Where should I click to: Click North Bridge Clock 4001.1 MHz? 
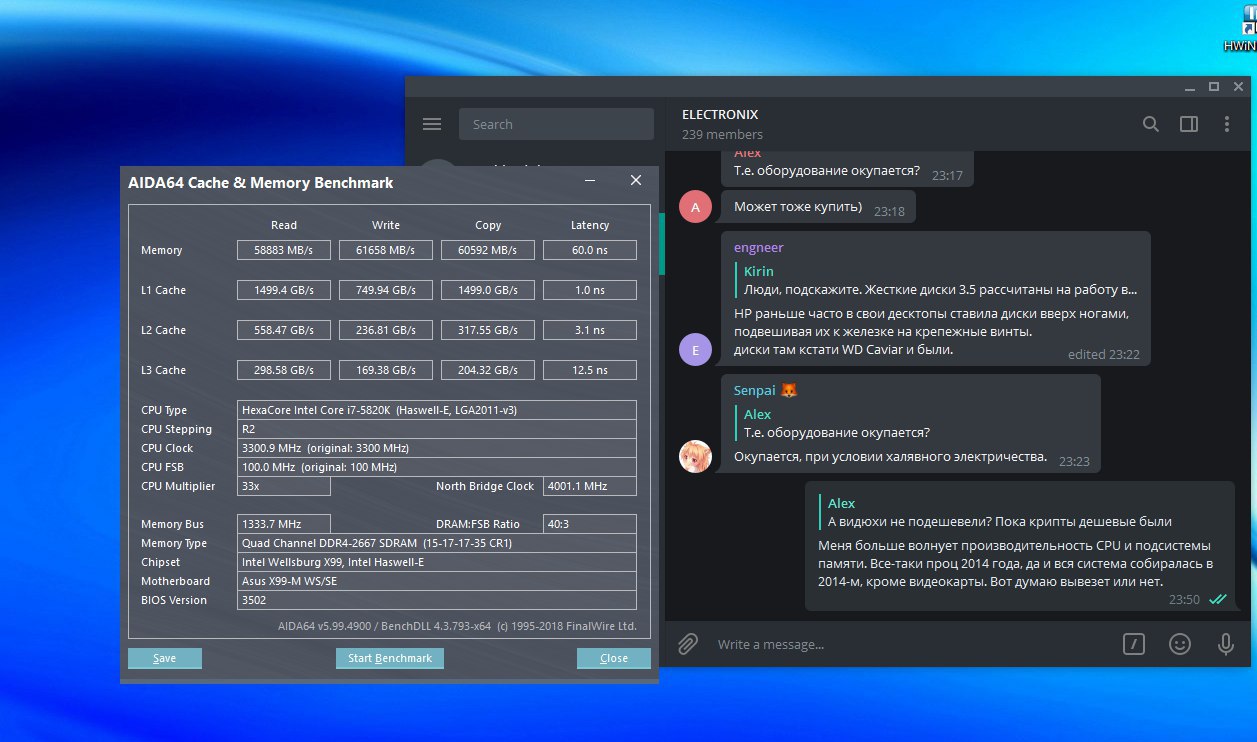(590, 486)
